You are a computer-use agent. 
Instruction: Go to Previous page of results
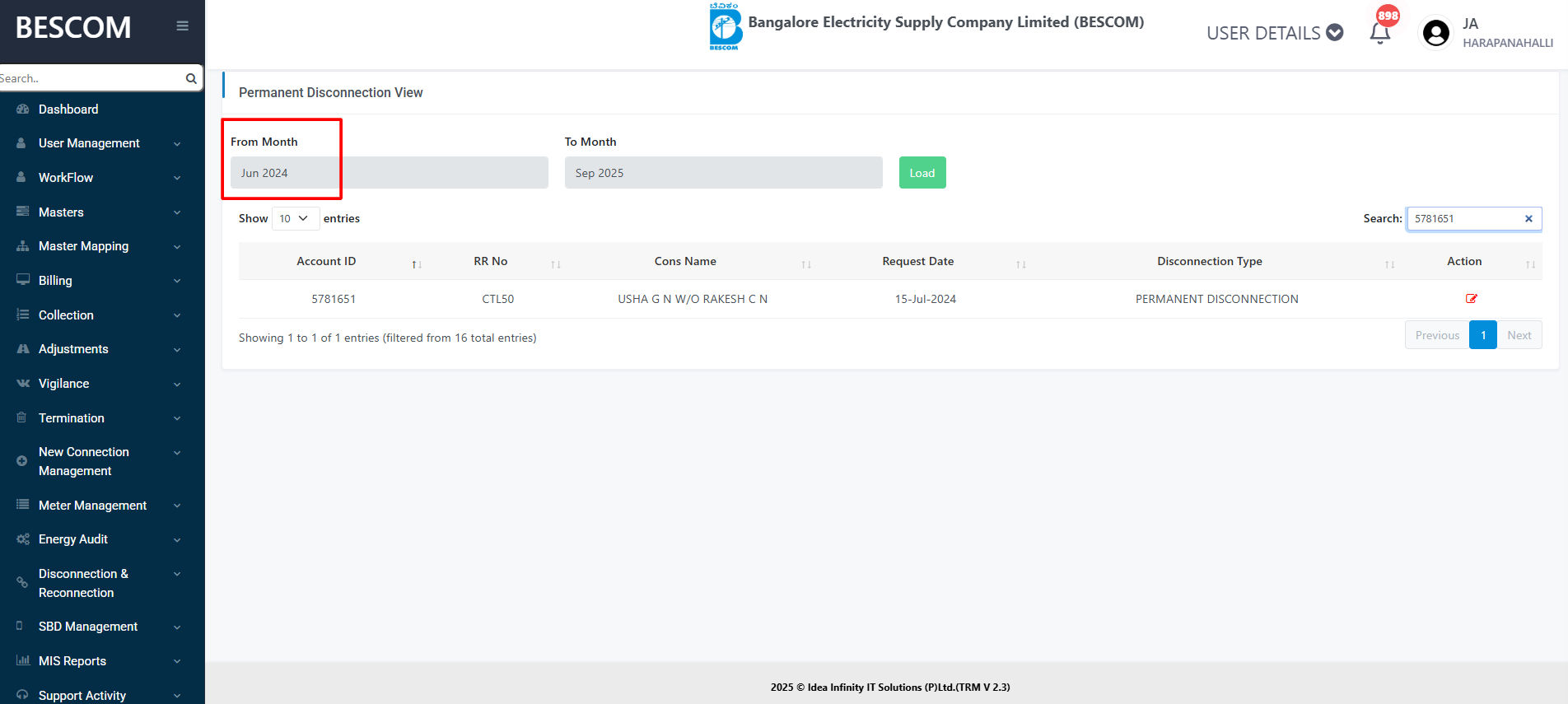point(1437,335)
